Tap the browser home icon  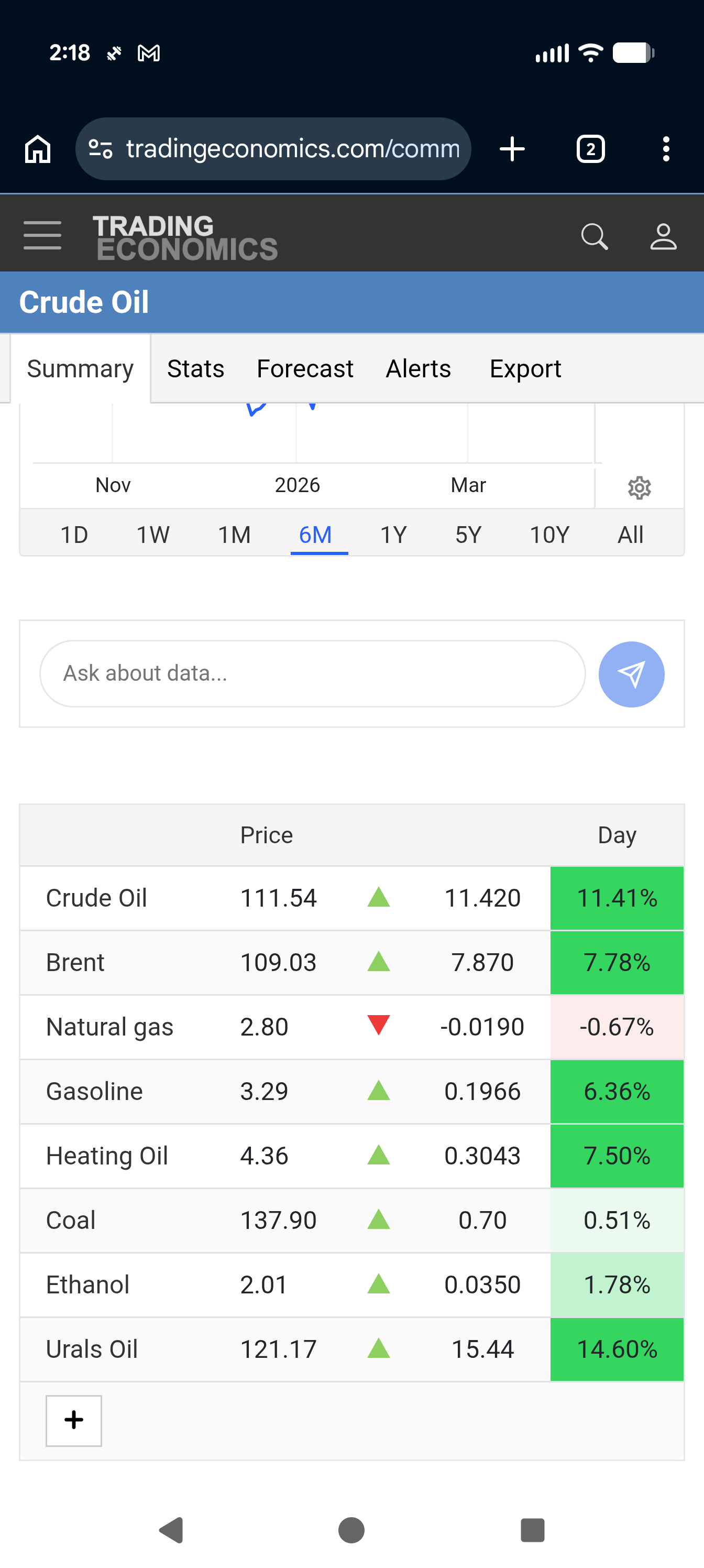(x=38, y=149)
